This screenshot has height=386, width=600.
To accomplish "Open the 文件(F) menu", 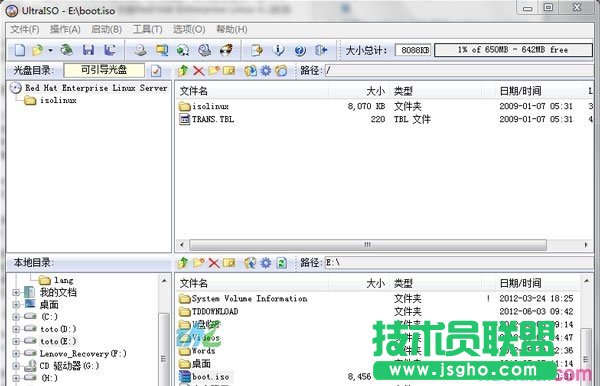I will click(x=24, y=29).
